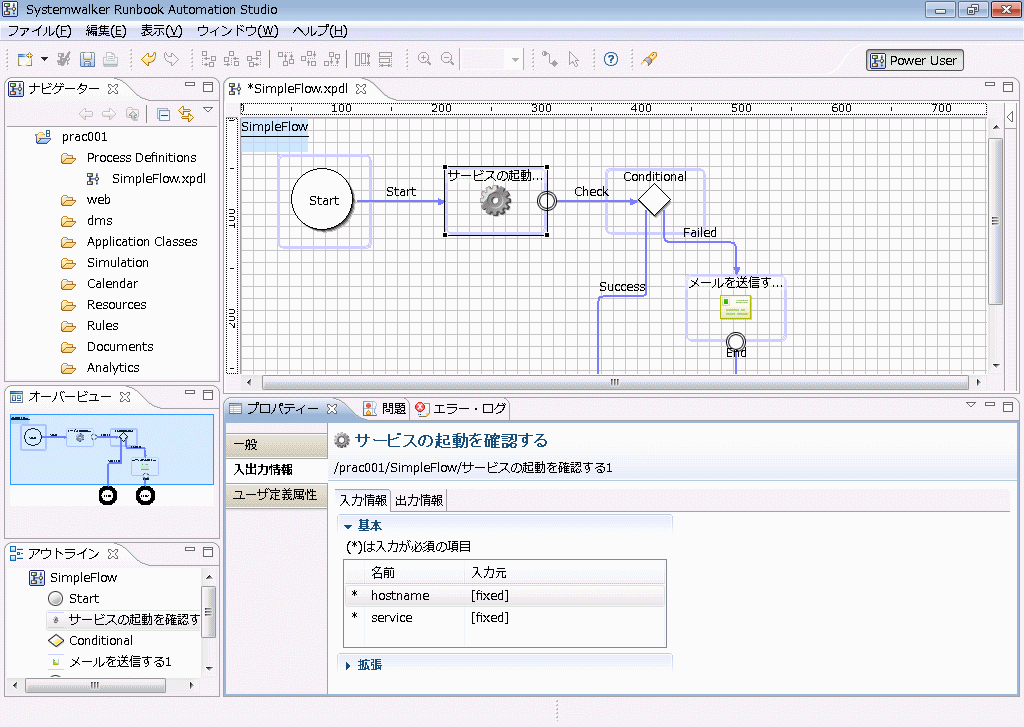Image resolution: width=1024 pixels, height=727 pixels.
Task: Select the prac001 project in Navigator
Action: click(84, 137)
